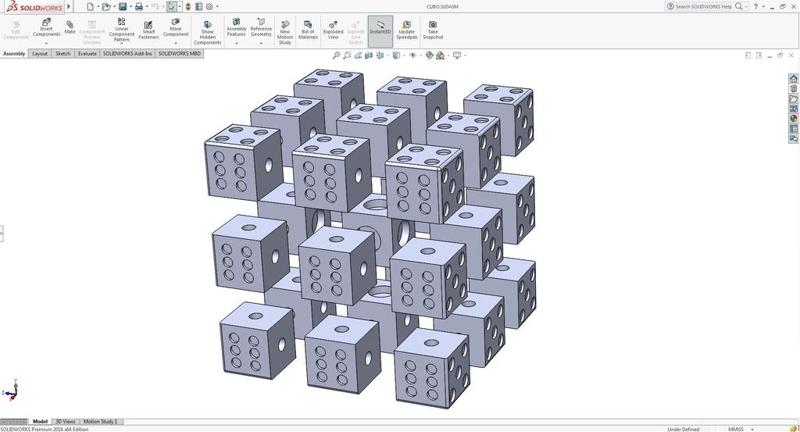Click the Print icon

139,7
